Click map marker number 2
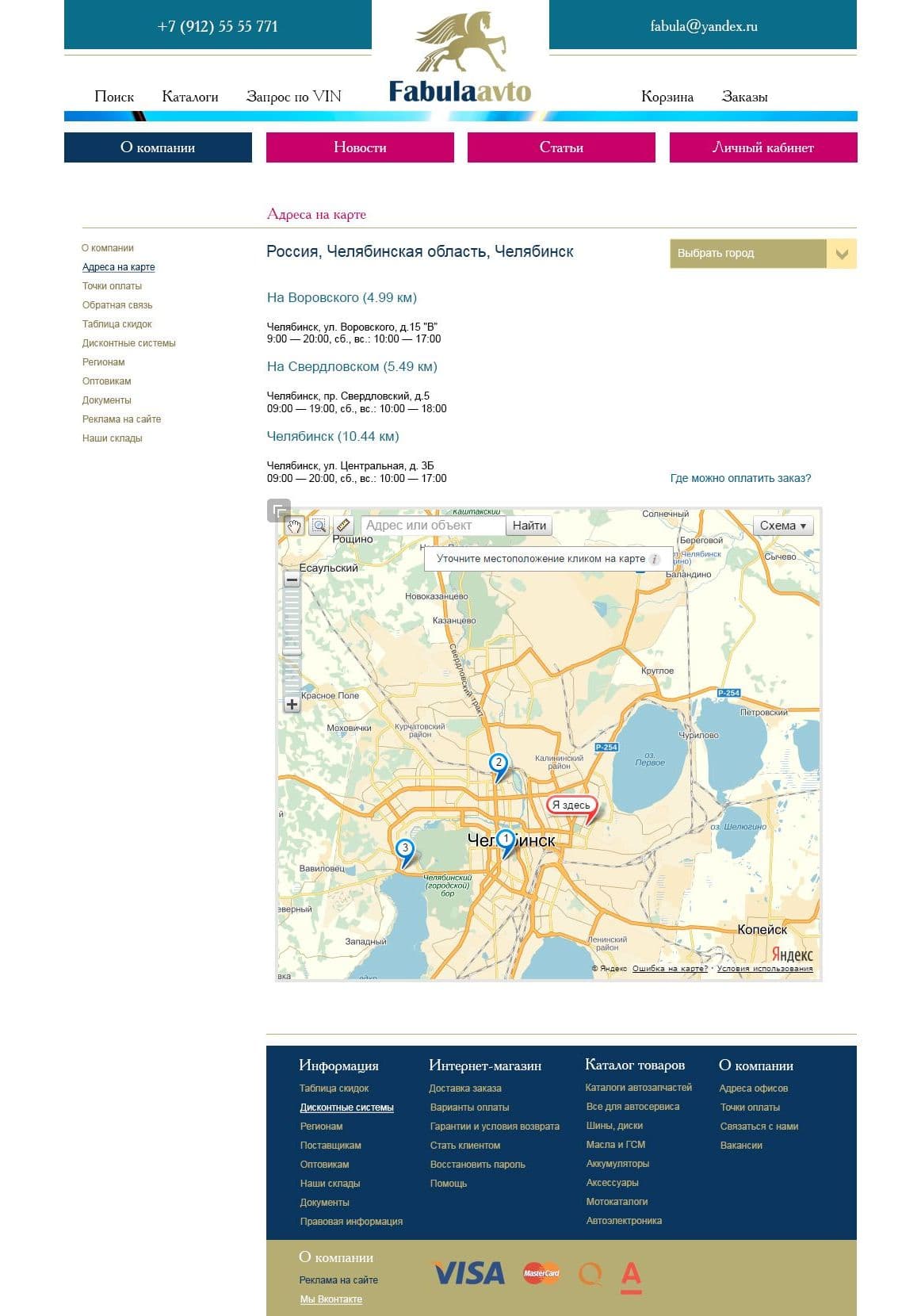Viewport: 921px width, 1316px height. pyautogui.click(x=499, y=767)
